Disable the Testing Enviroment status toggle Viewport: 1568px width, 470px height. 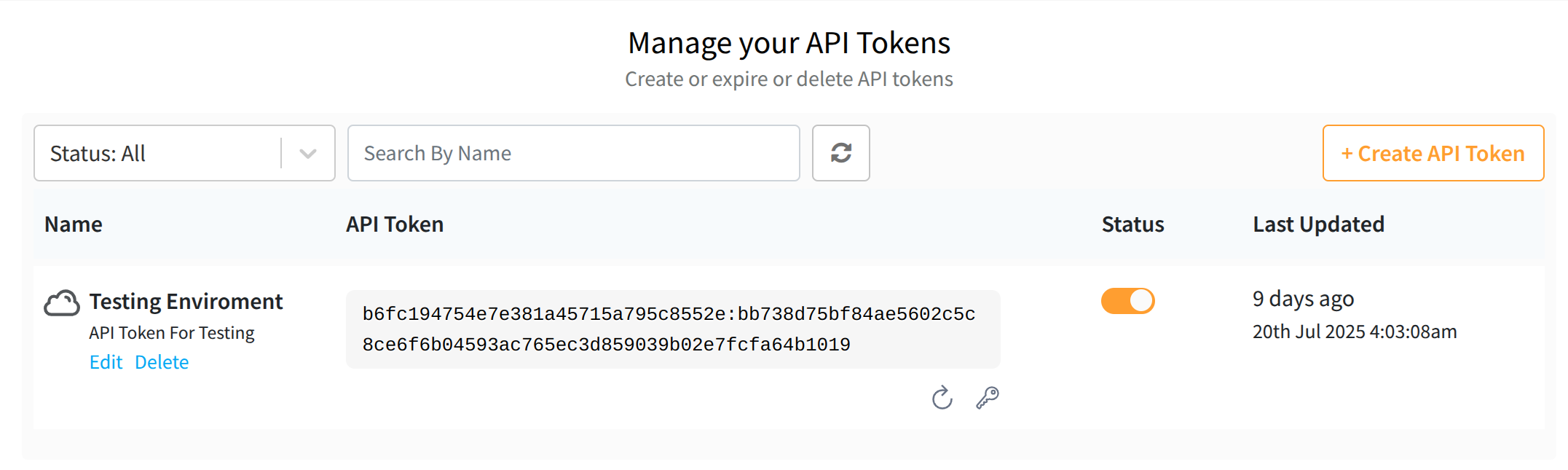pos(1127,301)
